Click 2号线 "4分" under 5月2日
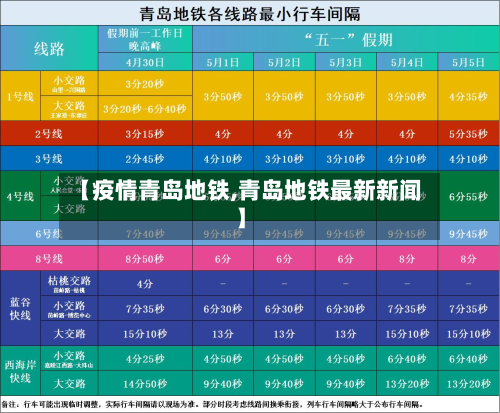This screenshot has width=500, height=413. coord(284,133)
